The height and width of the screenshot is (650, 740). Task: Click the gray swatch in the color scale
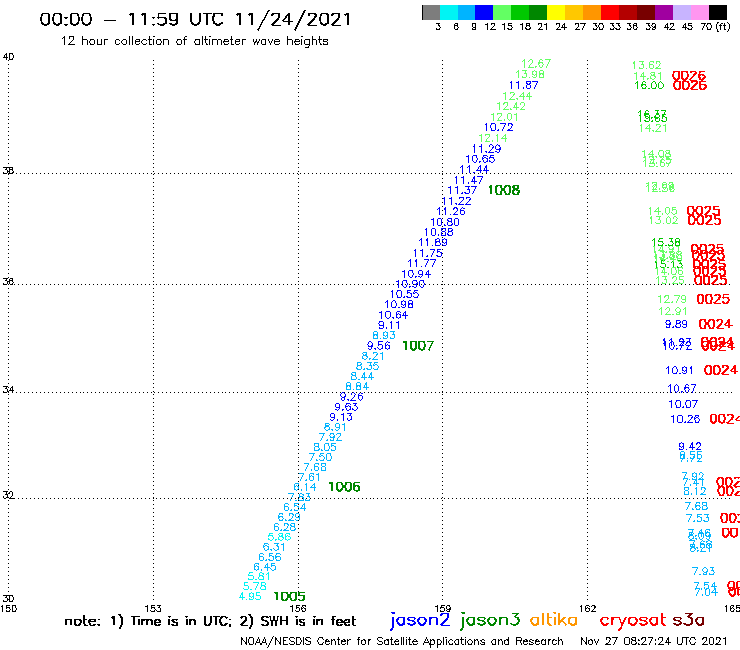[431, 12]
